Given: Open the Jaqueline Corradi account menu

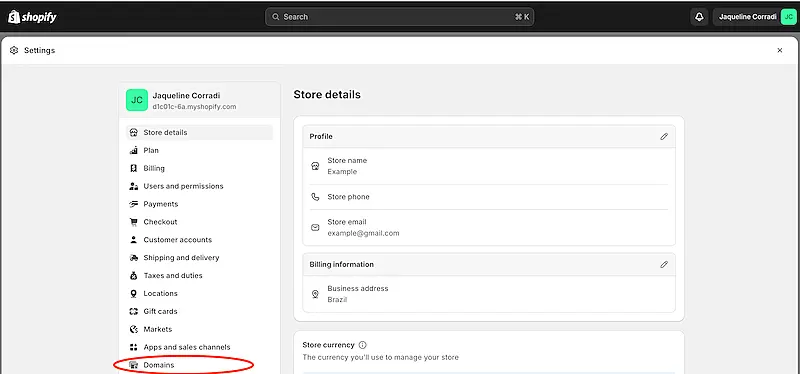Looking at the screenshot, I should pos(755,17).
